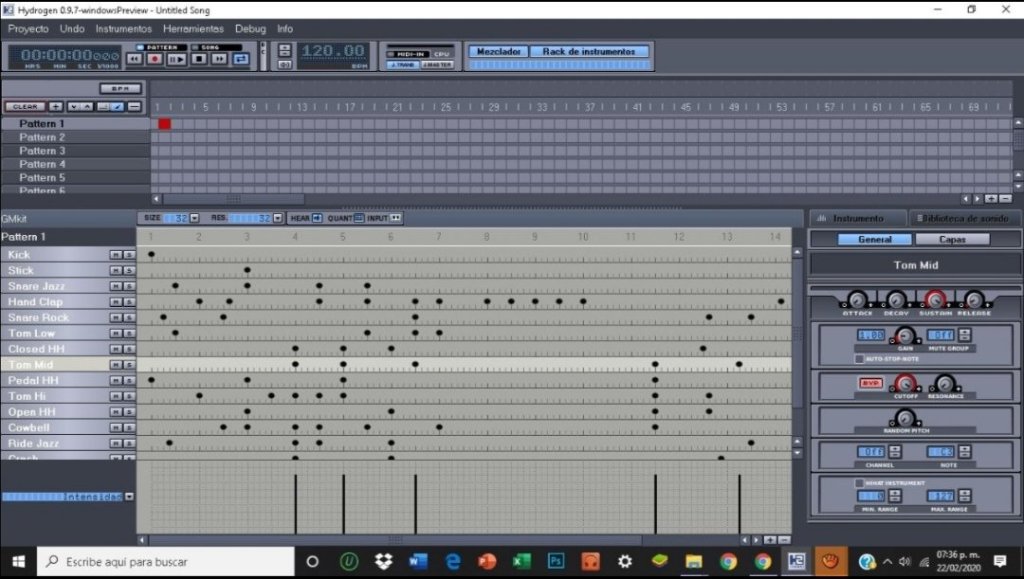Open the RES. resolution dropdown
Viewport: 1024px width, 579px height.
click(x=277, y=218)
